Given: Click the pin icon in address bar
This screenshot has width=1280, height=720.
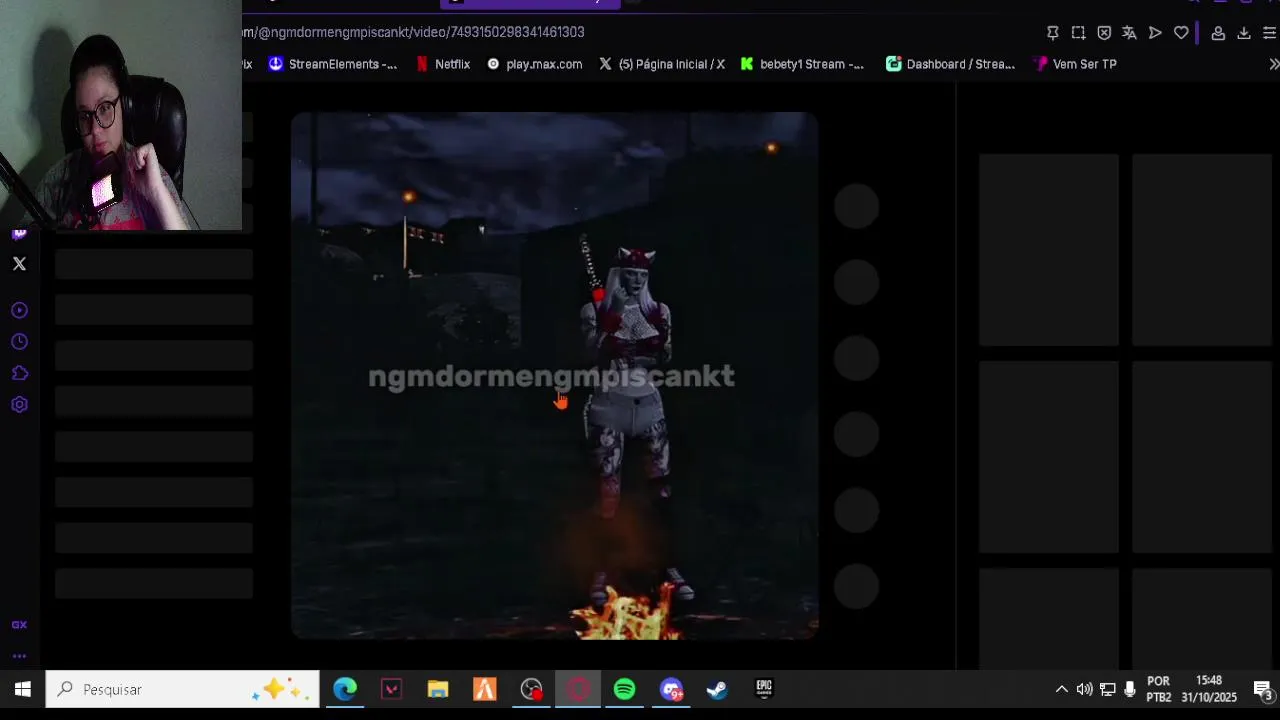Looking at the screenshot, I should tap(1052, 33).
